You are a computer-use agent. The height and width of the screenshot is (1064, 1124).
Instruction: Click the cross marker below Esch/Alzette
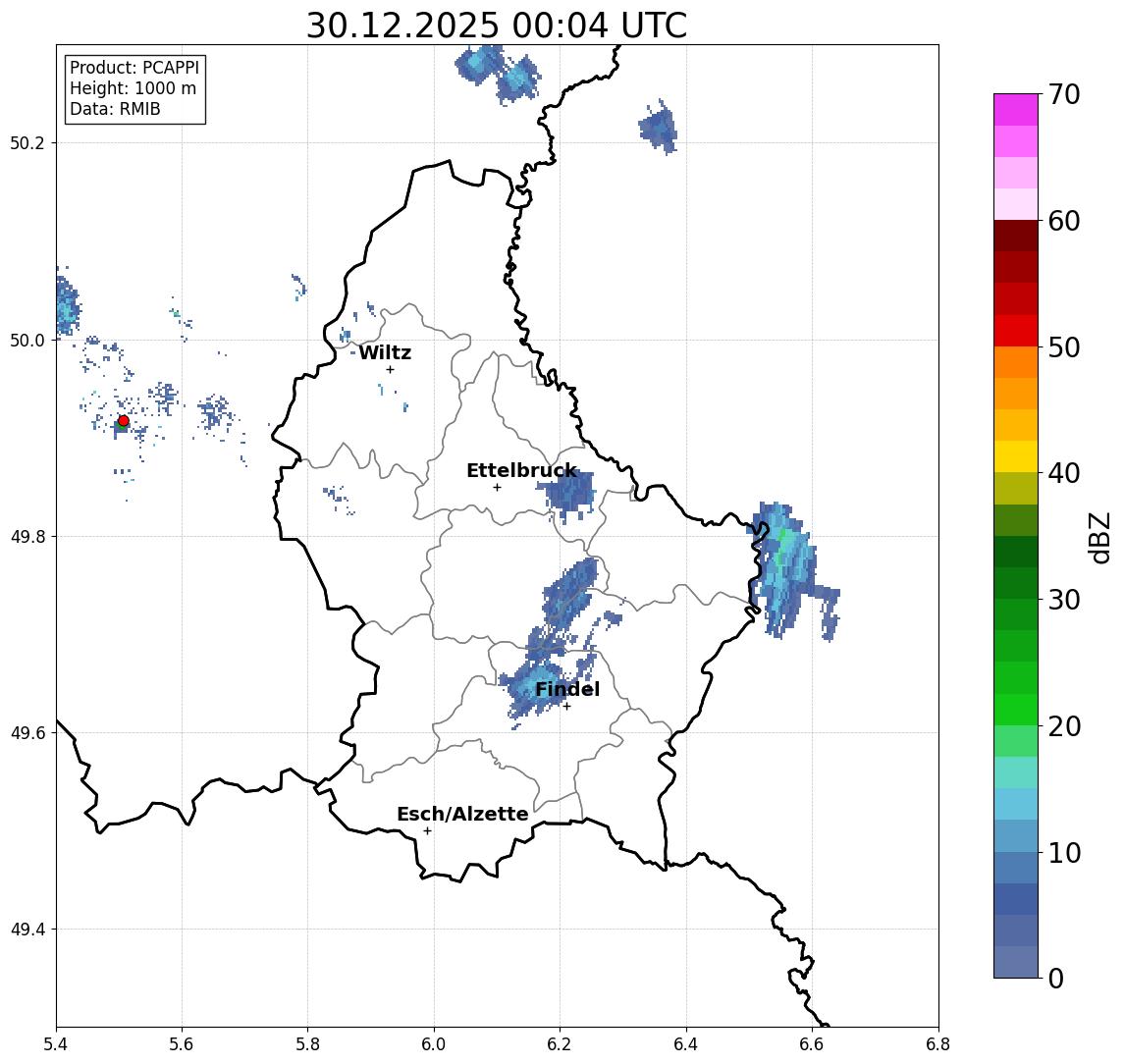pyautogui.click(x=427, y=831)
